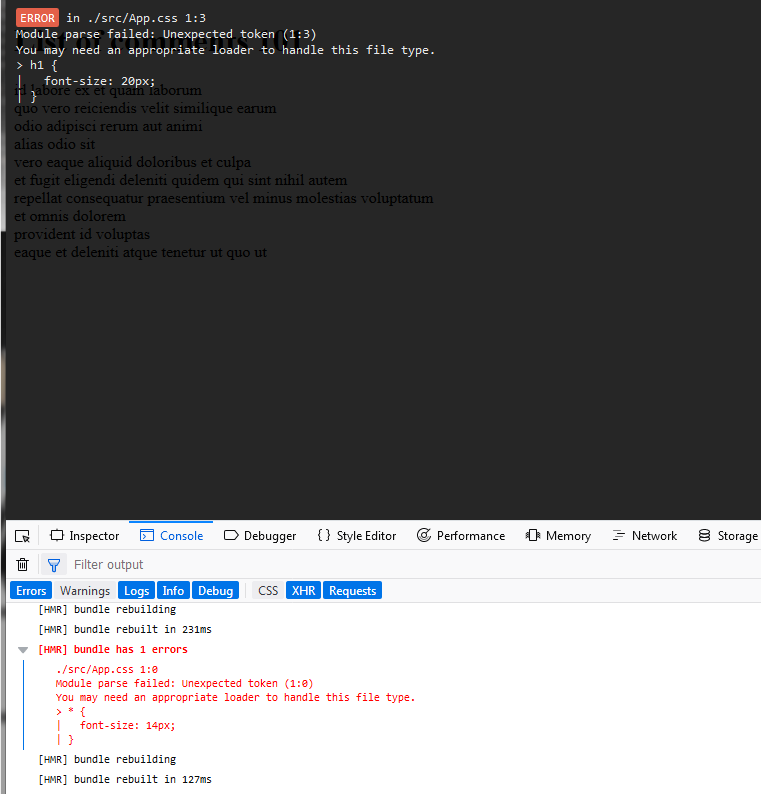Click the funnel filter icon
The image size is (761, 794).
click(x=54, y=564)
